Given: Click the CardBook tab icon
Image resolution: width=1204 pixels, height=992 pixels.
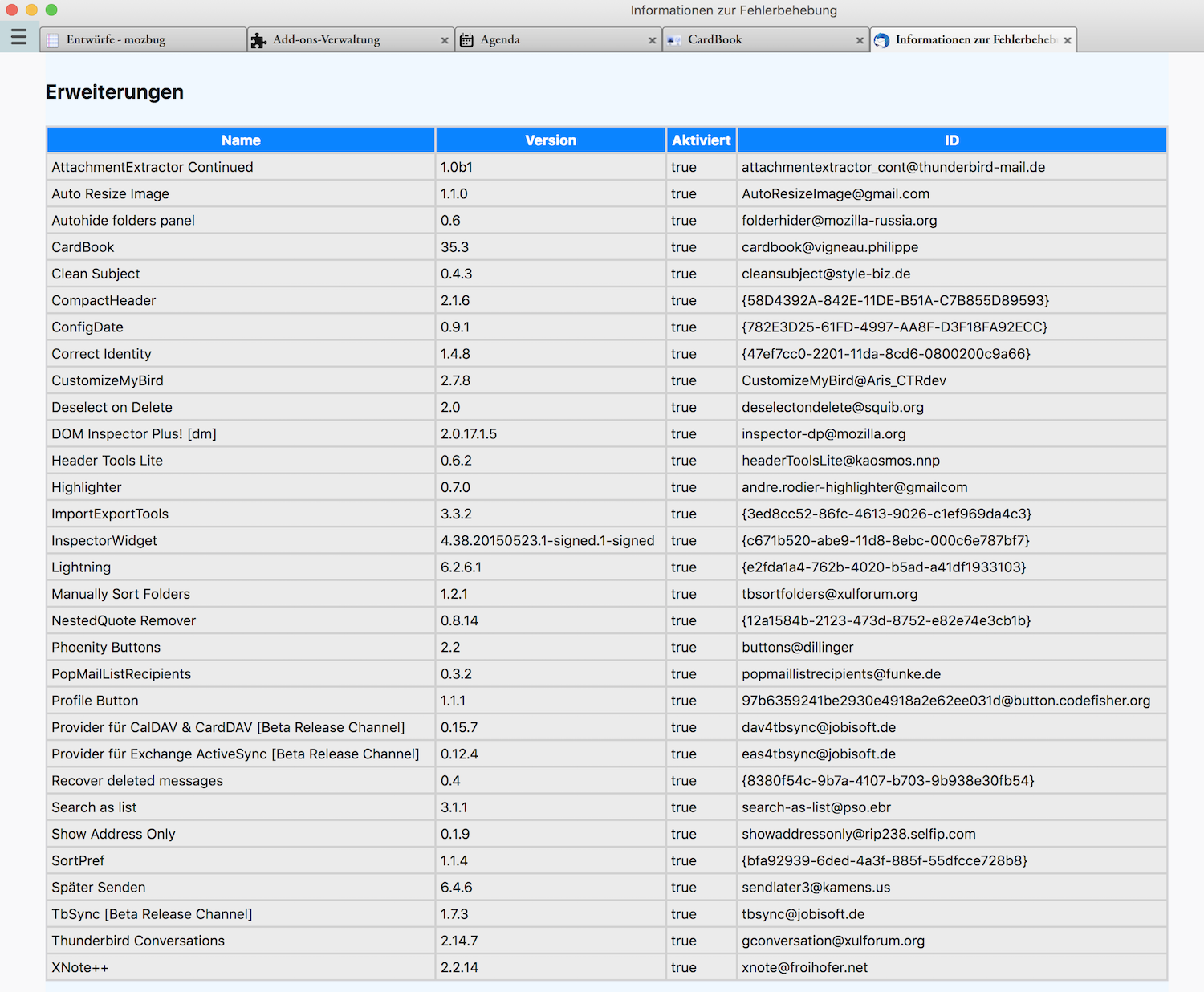Looking at the screenshot, I should click(x=674, y=40).
